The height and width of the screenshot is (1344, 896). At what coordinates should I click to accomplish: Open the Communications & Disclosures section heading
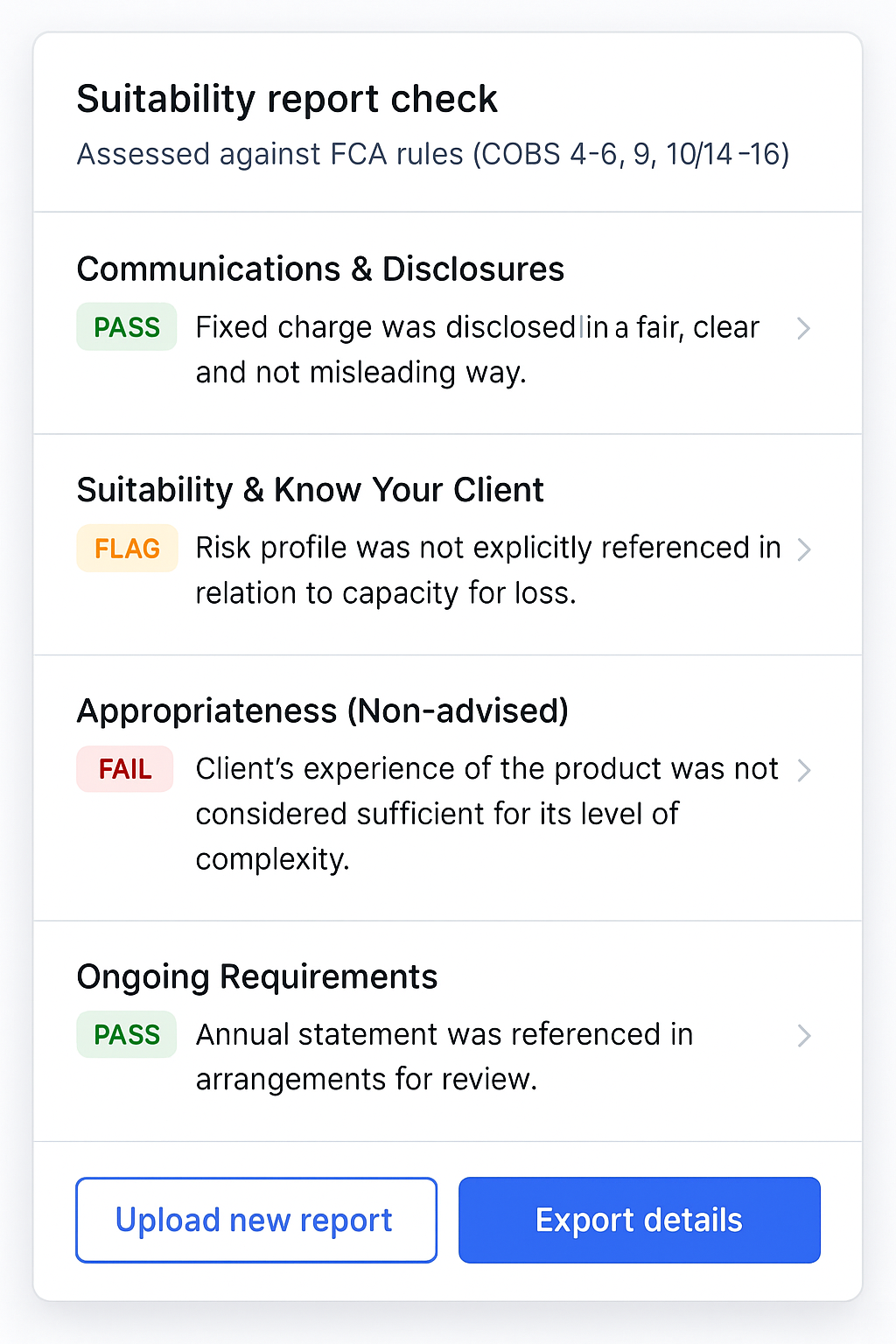tap(320, 269)
